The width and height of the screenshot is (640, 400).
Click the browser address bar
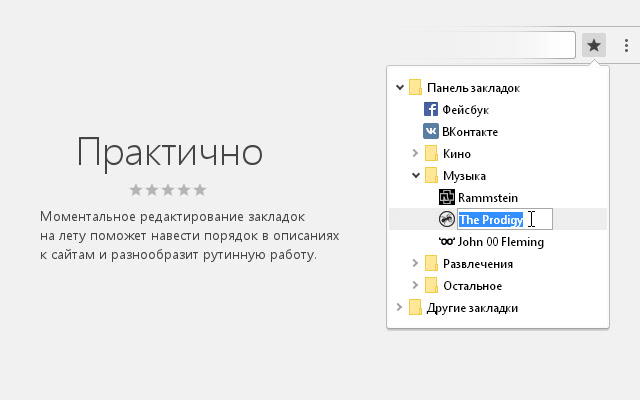[x=486, y=45]
